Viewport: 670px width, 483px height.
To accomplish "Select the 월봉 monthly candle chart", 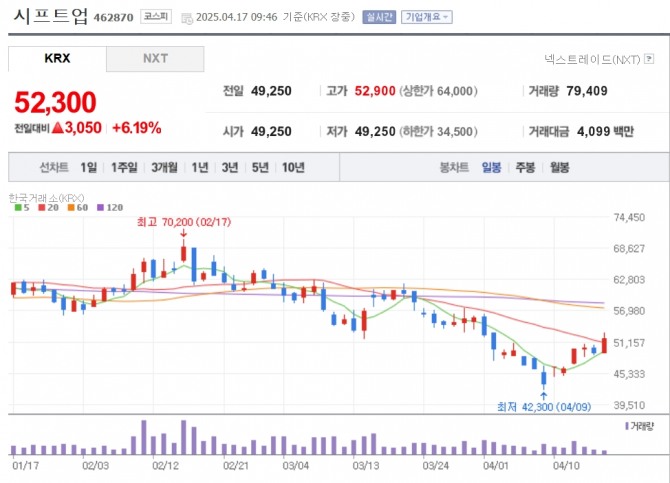I will click(559, 168).
